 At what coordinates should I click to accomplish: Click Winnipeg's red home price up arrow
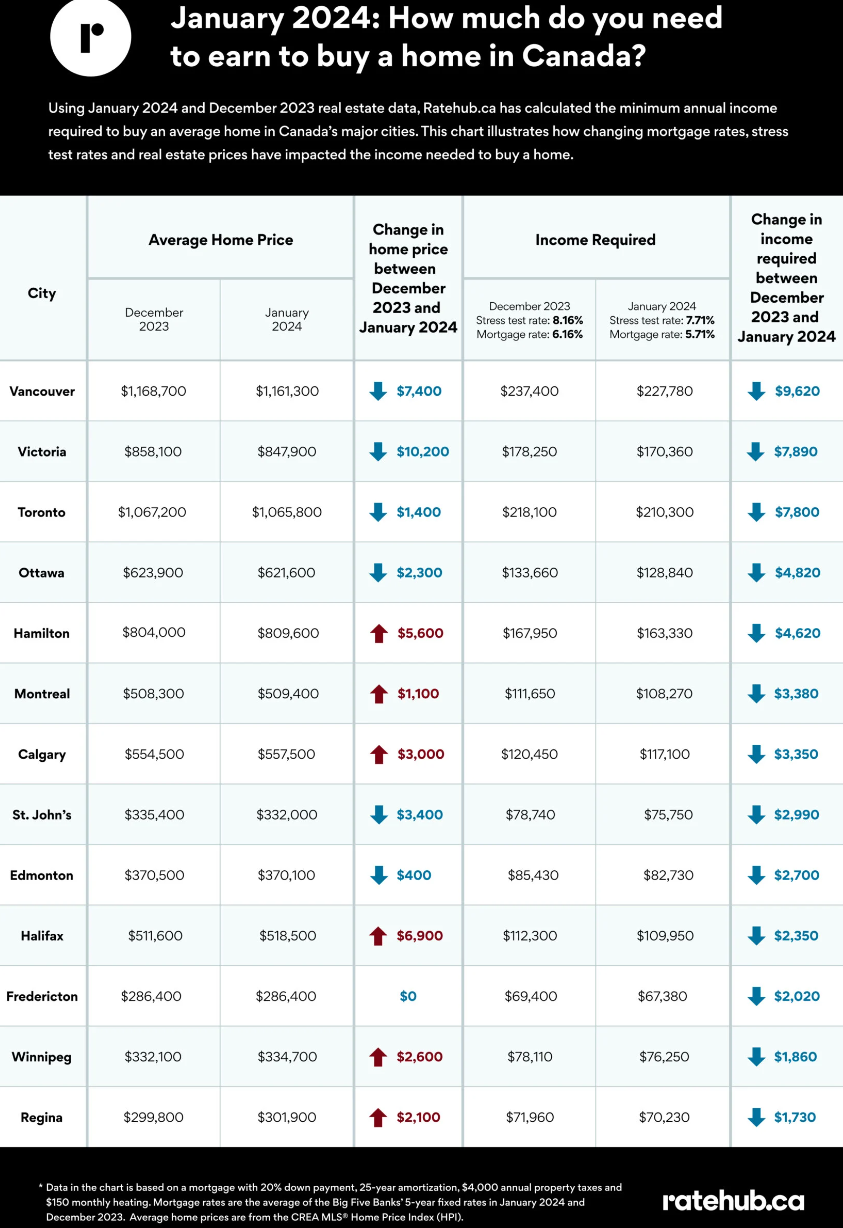pos(378,1057)
